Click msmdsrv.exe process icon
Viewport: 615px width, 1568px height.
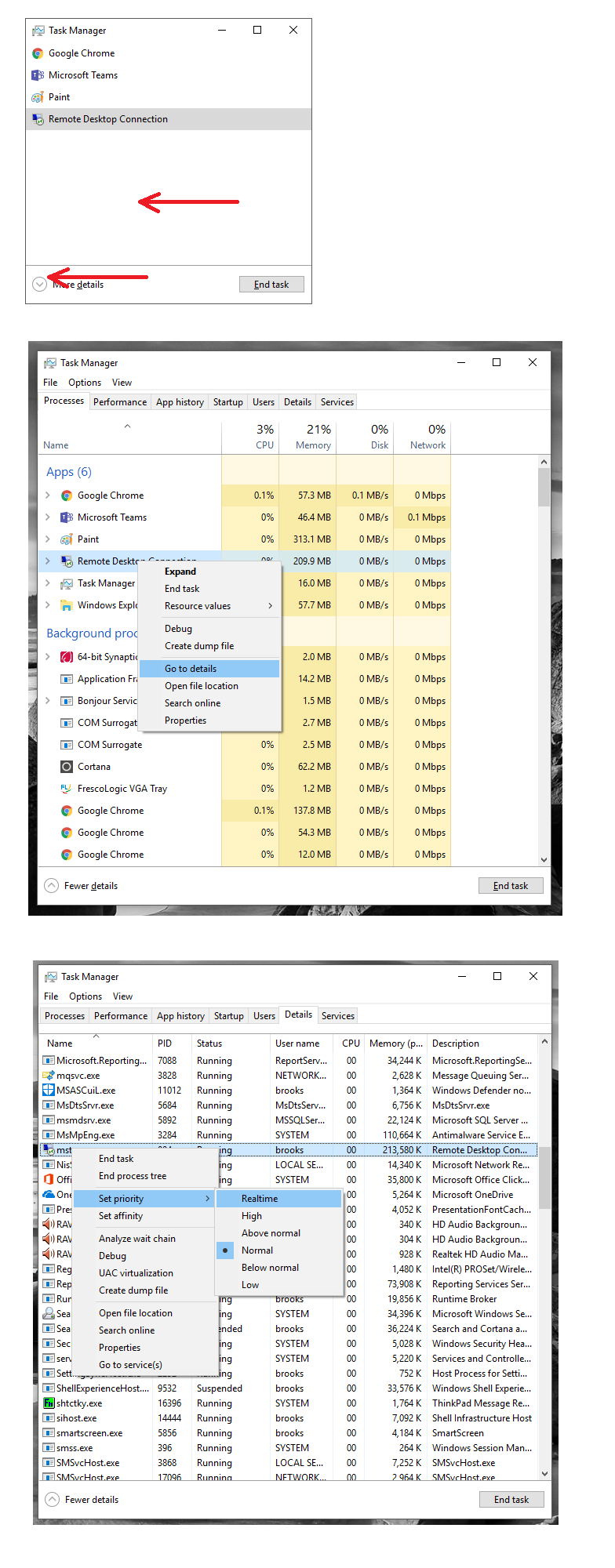point(49,1120)
